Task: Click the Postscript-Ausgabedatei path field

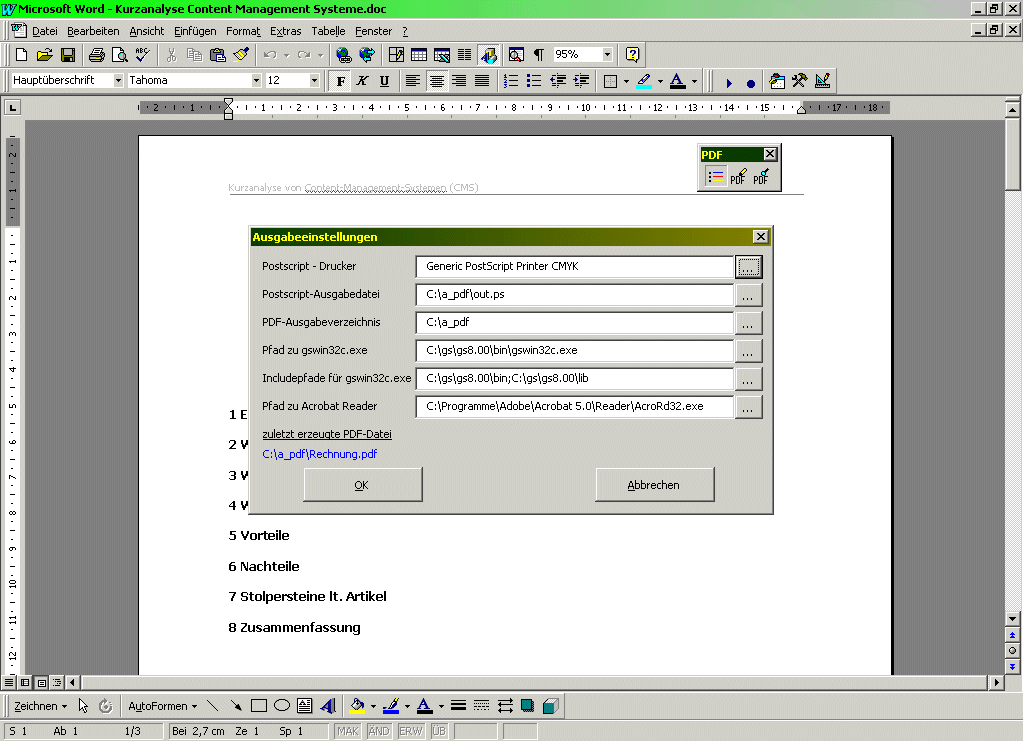Action: point(575,295)
